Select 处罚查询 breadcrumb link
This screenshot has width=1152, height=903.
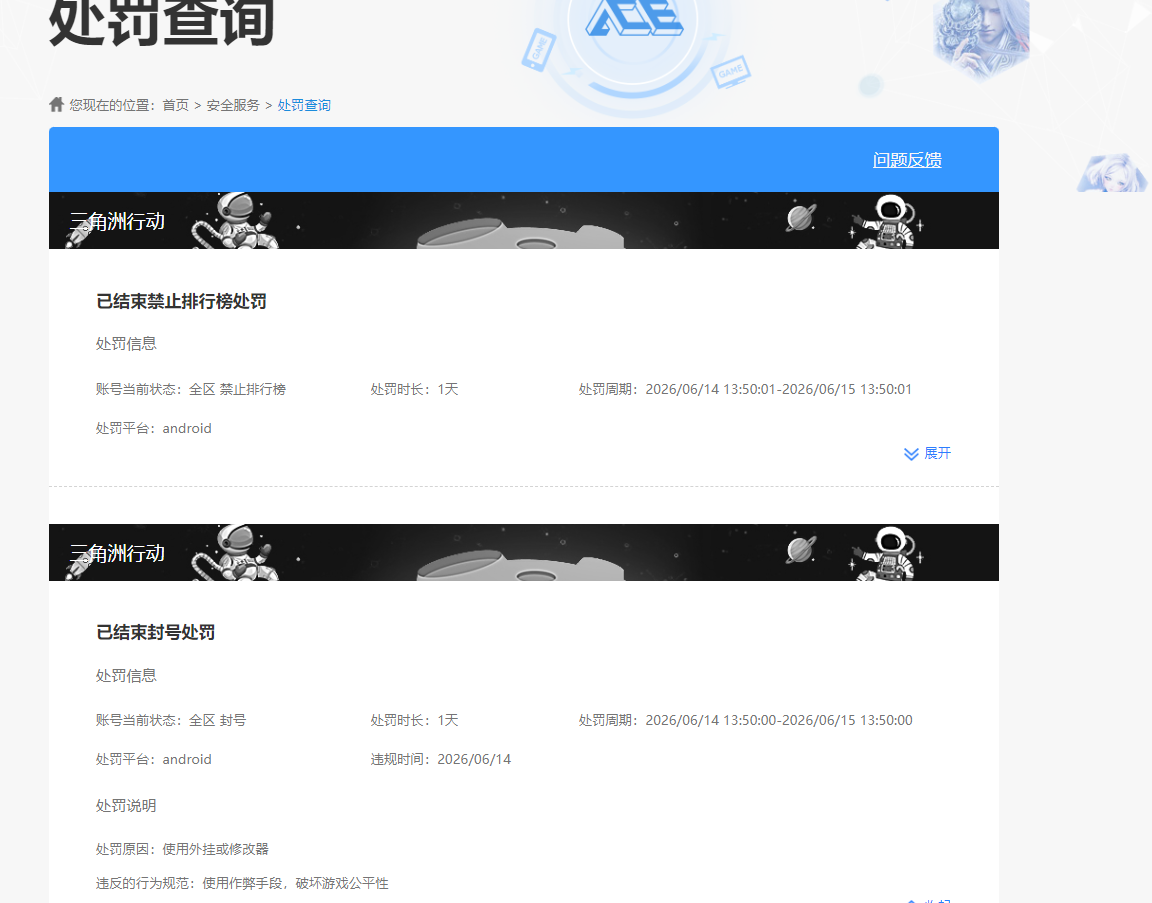pyautogui.click(x=304, y=105)
